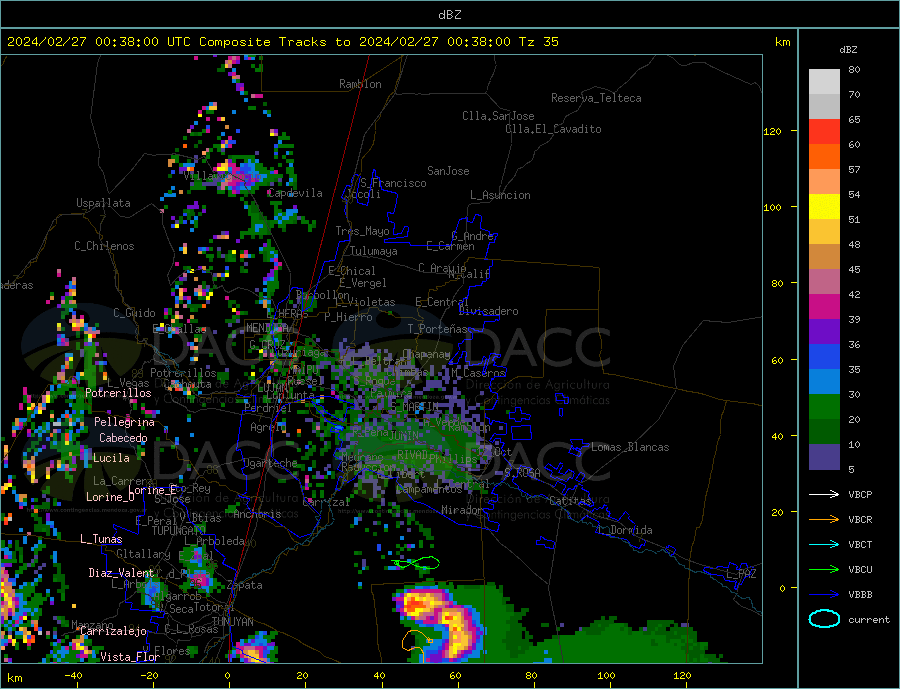
Task: Click the cyan 'current' ellipse legend icon
Action: point(824,619)
